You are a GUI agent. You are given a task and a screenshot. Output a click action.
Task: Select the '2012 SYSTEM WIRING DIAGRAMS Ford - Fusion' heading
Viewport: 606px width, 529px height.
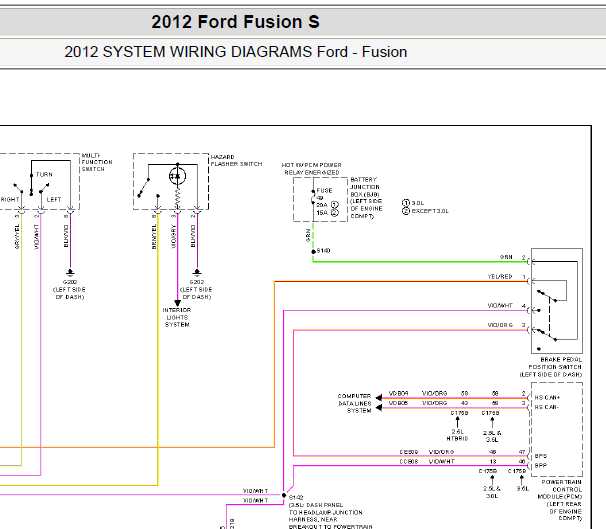235,52
